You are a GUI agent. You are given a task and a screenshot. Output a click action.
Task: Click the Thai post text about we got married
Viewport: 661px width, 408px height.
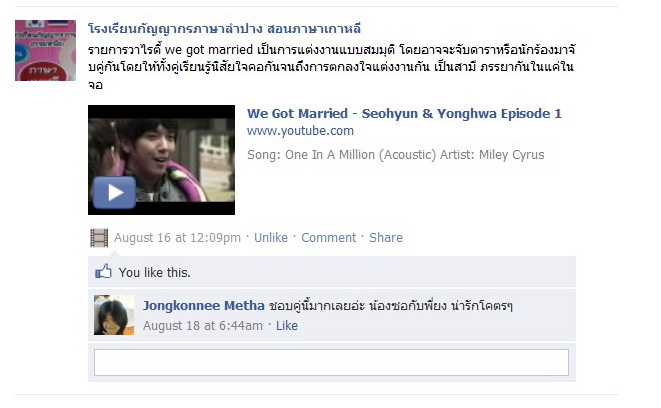pos(331,67)
